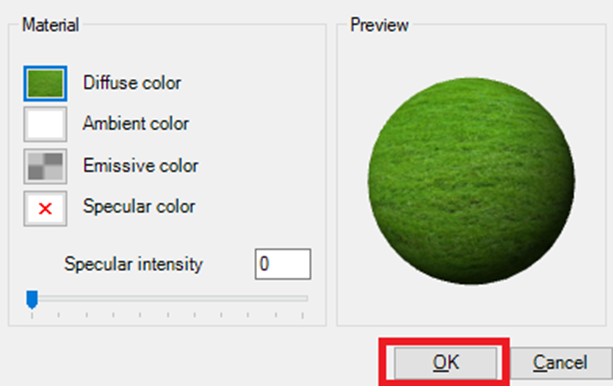Screen dimensions: 613x386
Task: Click the Specular intensity label
Action: pos(133,264)
